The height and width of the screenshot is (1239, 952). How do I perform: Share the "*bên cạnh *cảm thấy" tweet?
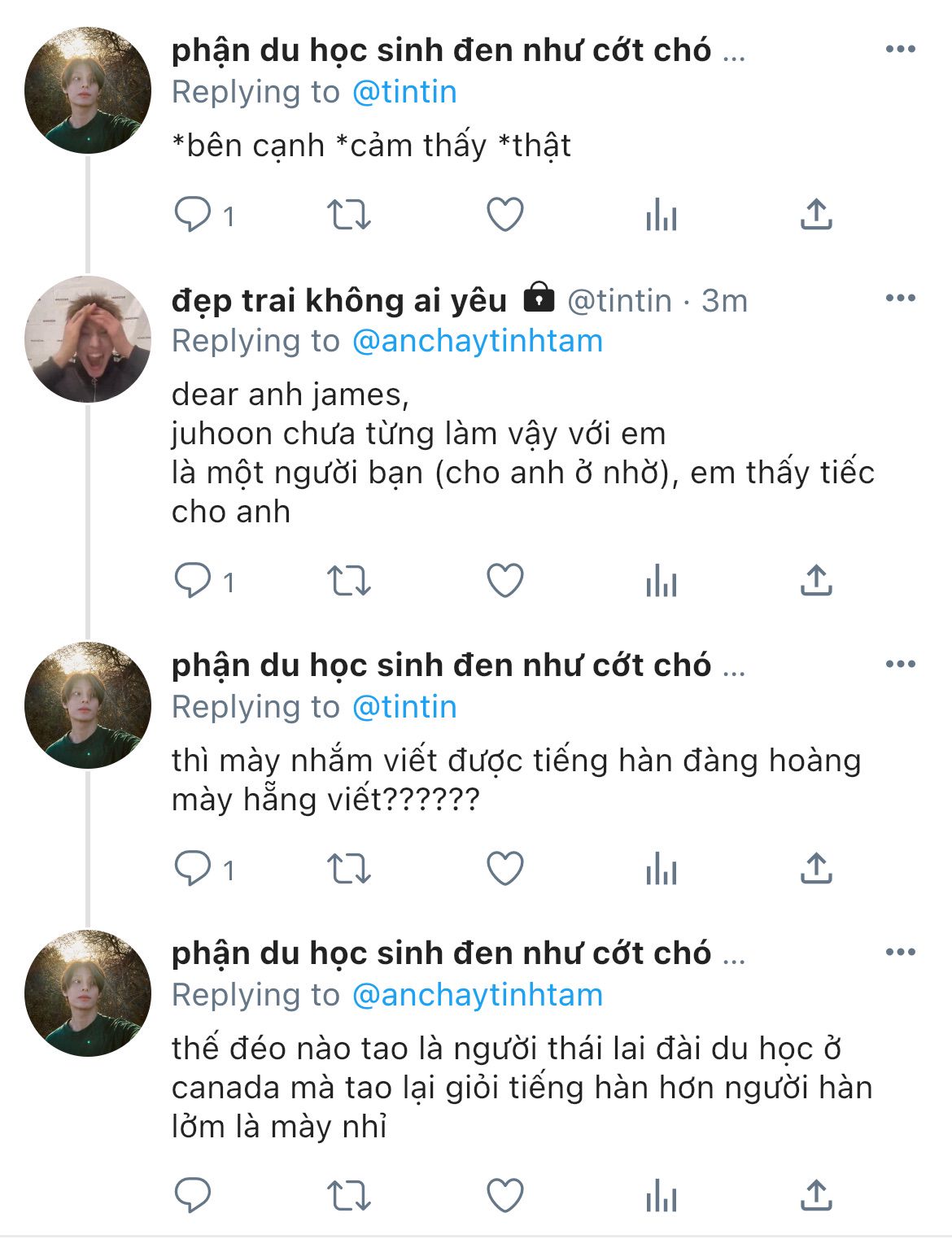pos(816,215)
